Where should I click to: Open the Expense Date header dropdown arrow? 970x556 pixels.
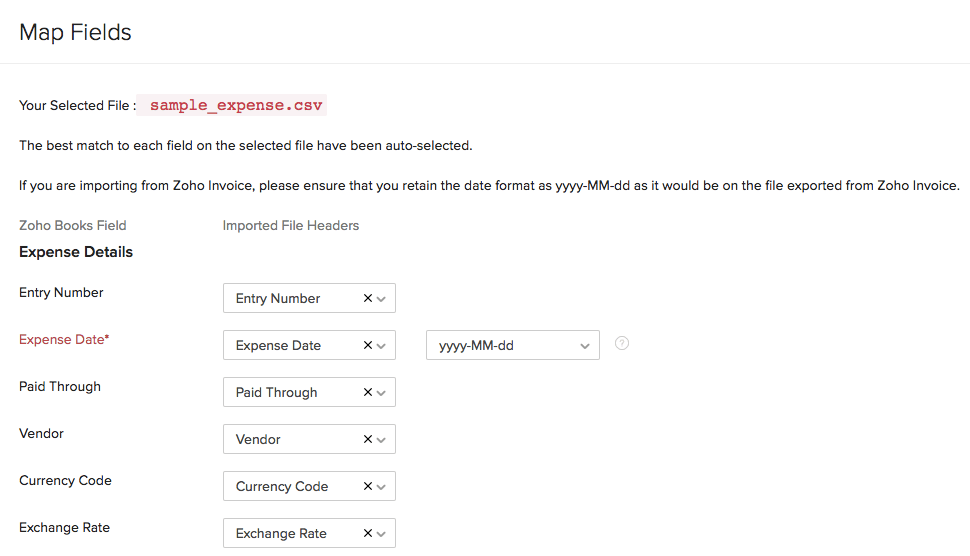[x=381, y=345]
